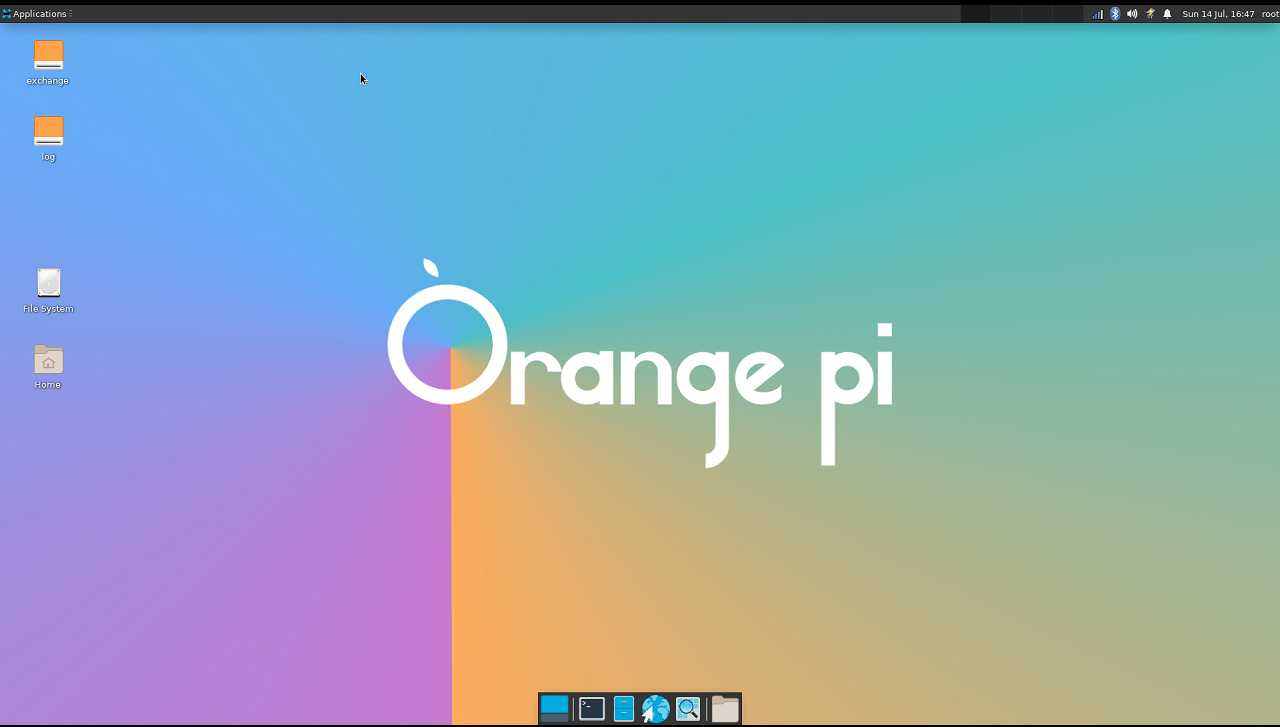Click the date and time clock
The width and height of the screenshot is (1280, 727).
tap(1217, 14)
